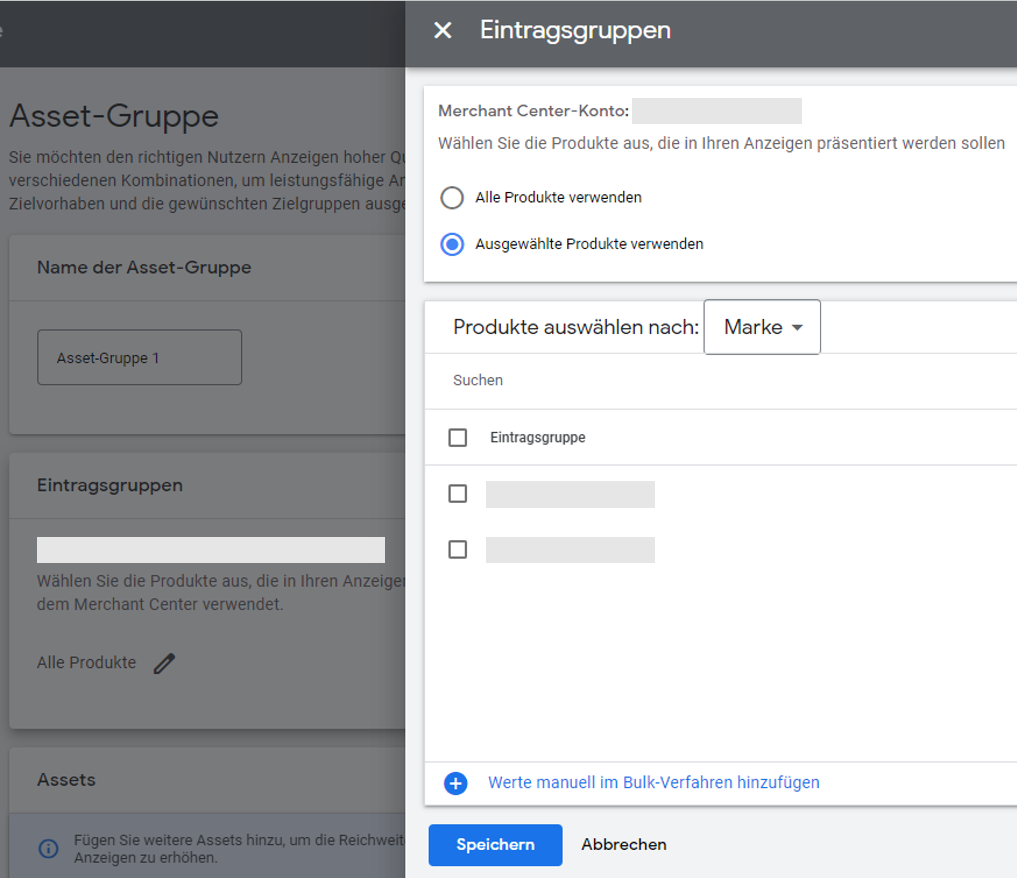Open the Marke dropdown
Screen dimensions: 1017x878
(x=762, y=327)
